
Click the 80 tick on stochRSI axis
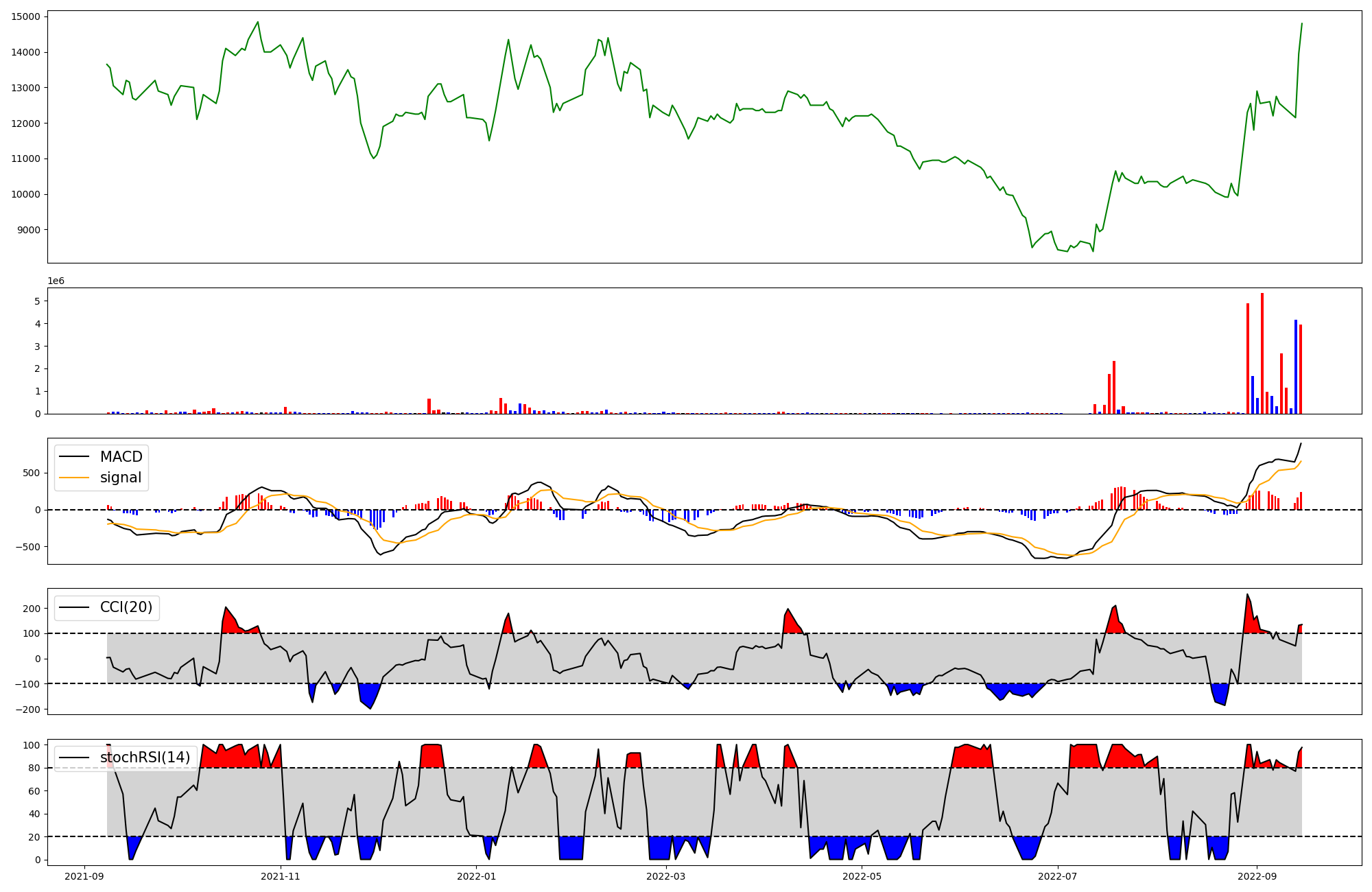tap(35, 768)
